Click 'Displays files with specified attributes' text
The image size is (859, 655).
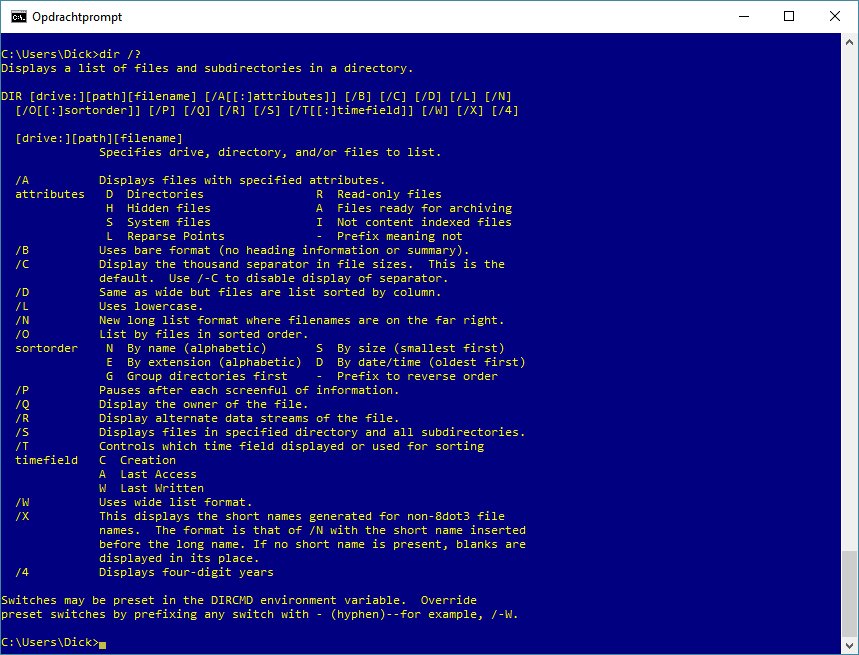pyautogui.click(x=242, y=180)
